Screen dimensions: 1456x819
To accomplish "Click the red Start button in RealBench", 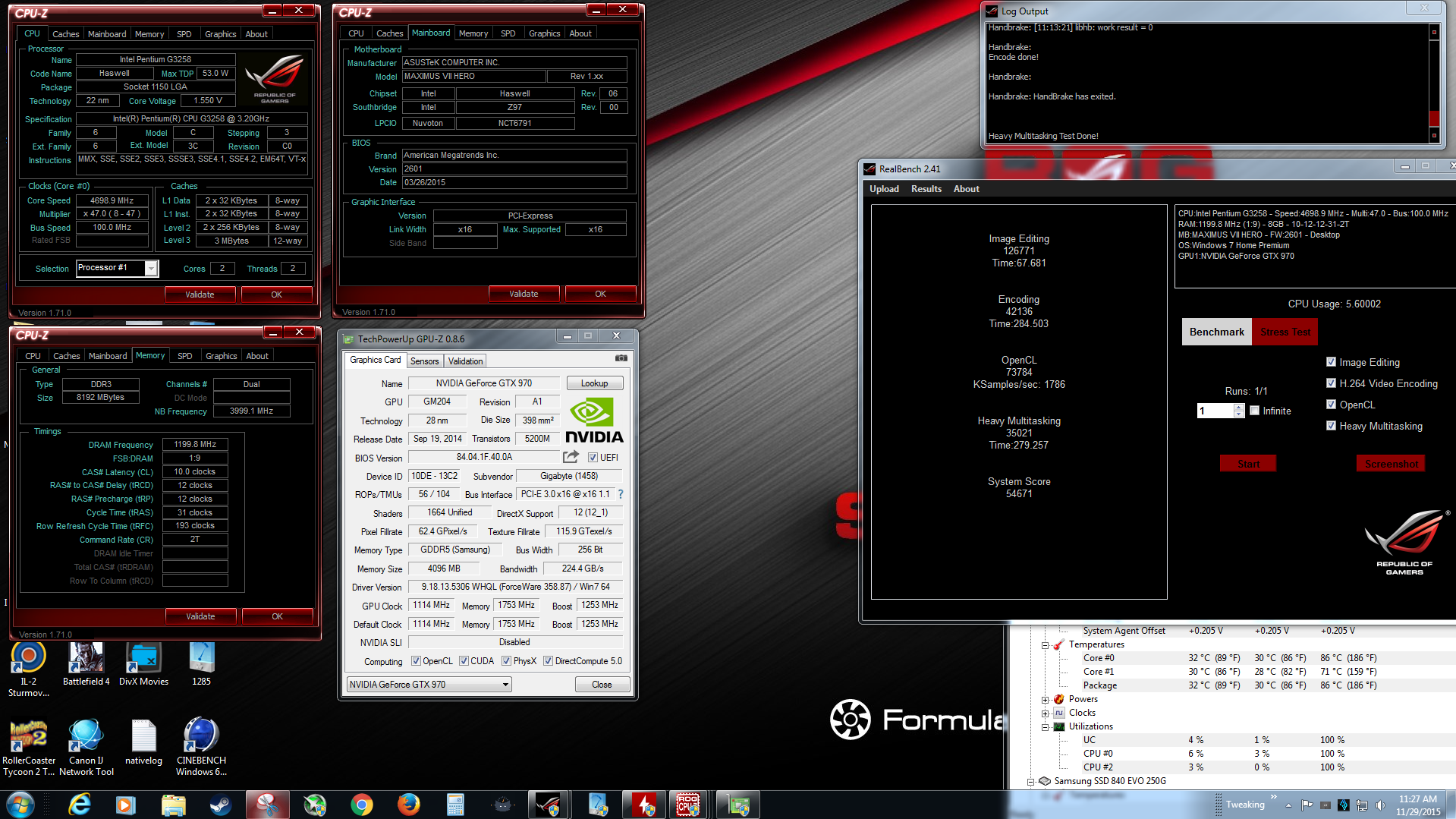I will coord(1248,464).
